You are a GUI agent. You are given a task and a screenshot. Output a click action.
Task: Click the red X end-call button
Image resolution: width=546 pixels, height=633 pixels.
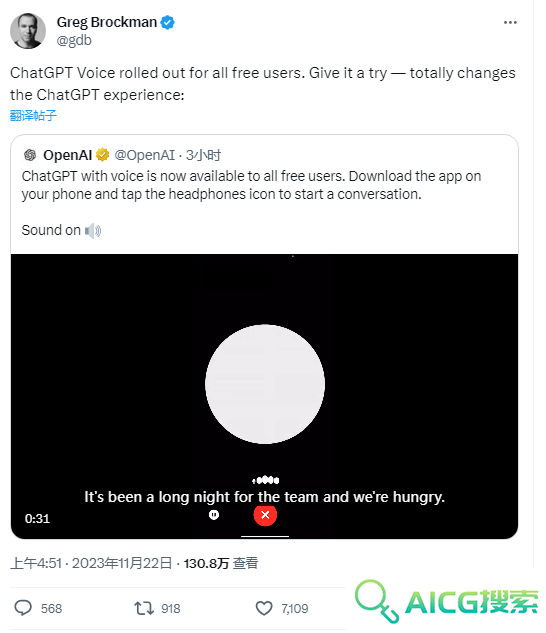click(265, 515)
